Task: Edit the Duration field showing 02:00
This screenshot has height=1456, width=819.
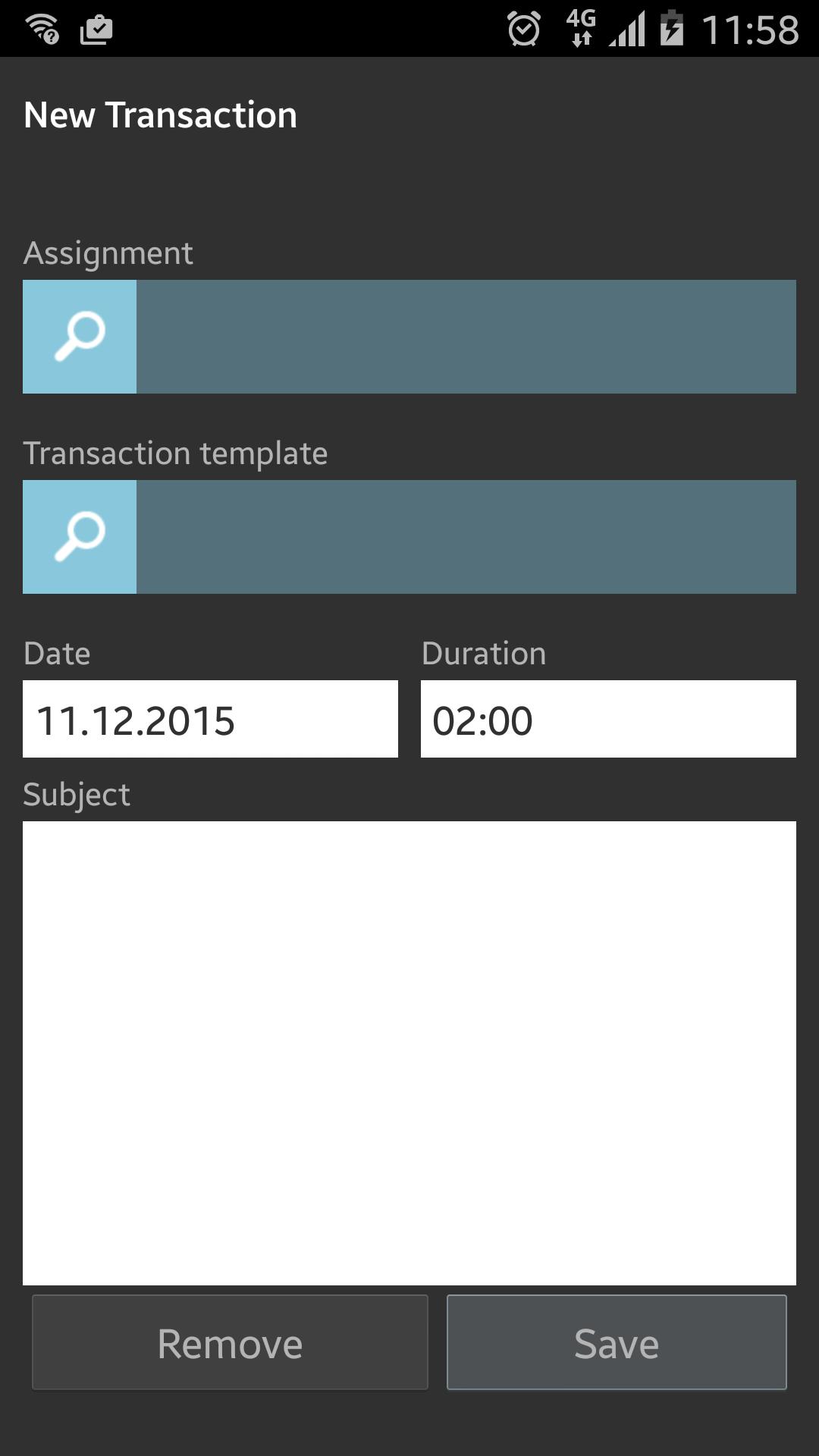Action: (x=608, y=719)
